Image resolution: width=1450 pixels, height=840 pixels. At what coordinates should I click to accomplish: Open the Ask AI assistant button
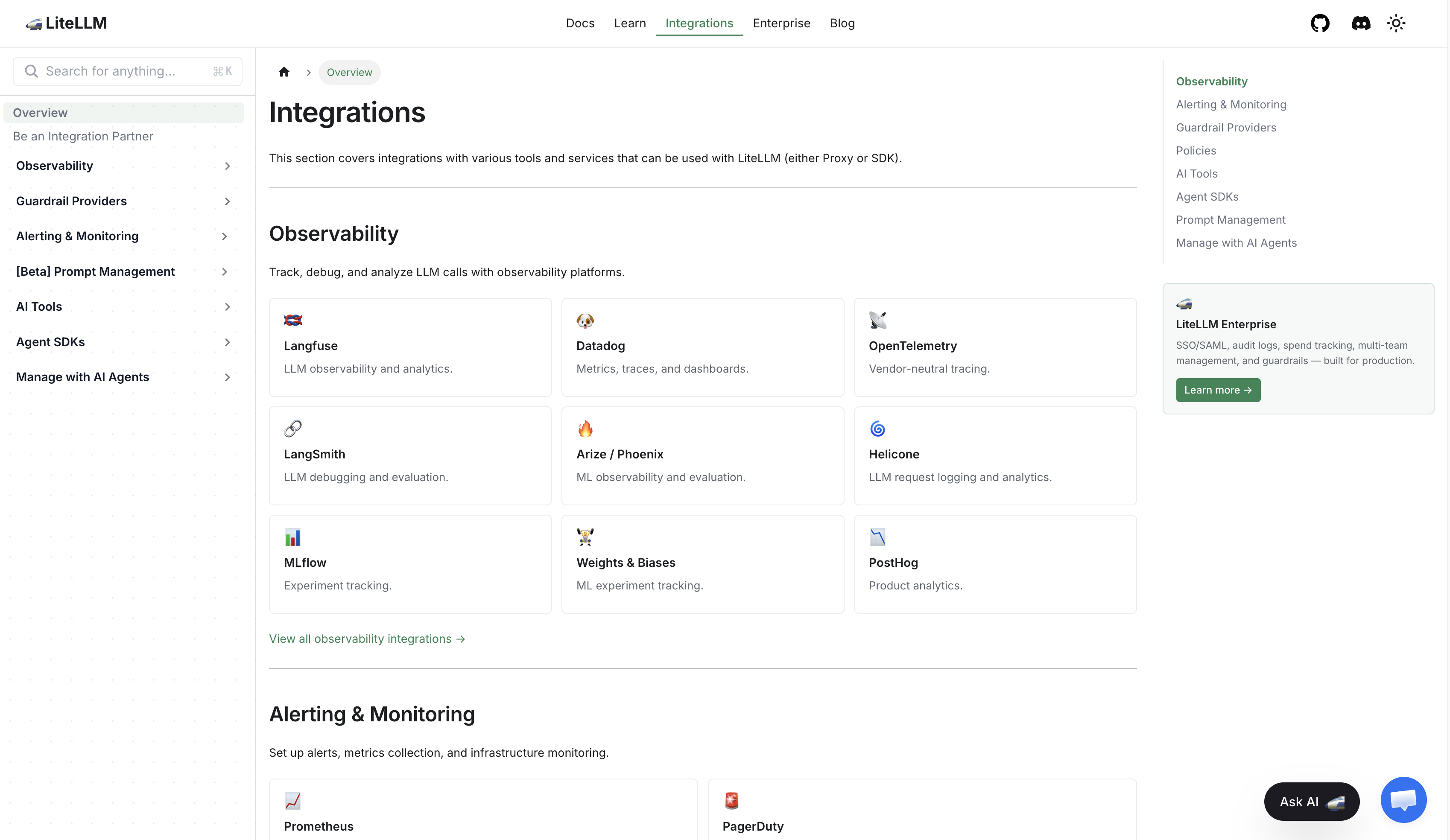pos(1311,802)
